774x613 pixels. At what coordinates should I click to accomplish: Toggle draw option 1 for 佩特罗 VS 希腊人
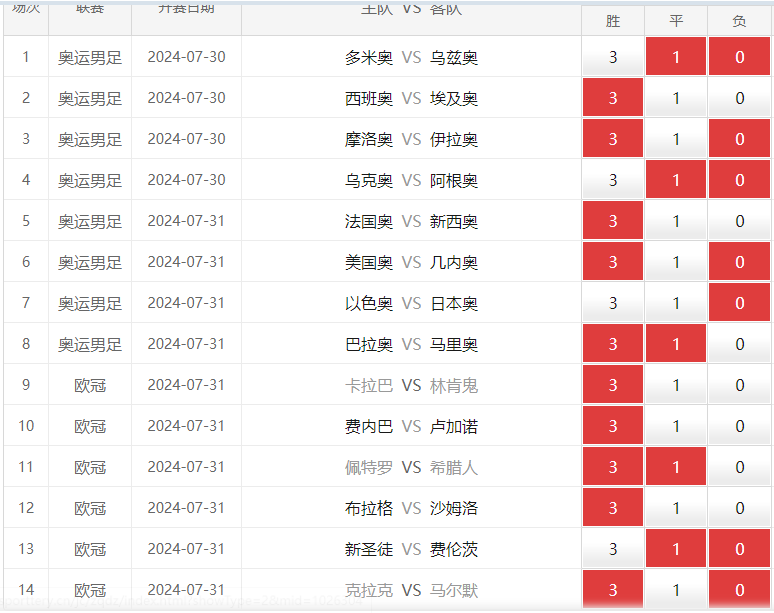pyautogui.click(x=676, y=466)
